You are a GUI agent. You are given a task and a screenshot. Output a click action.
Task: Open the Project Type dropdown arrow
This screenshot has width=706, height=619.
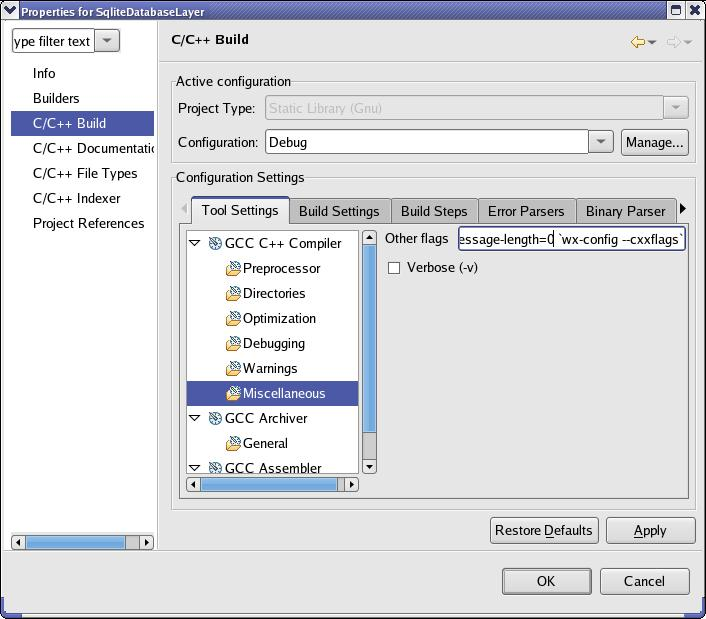pyautogui.click(x=675, y=108)
